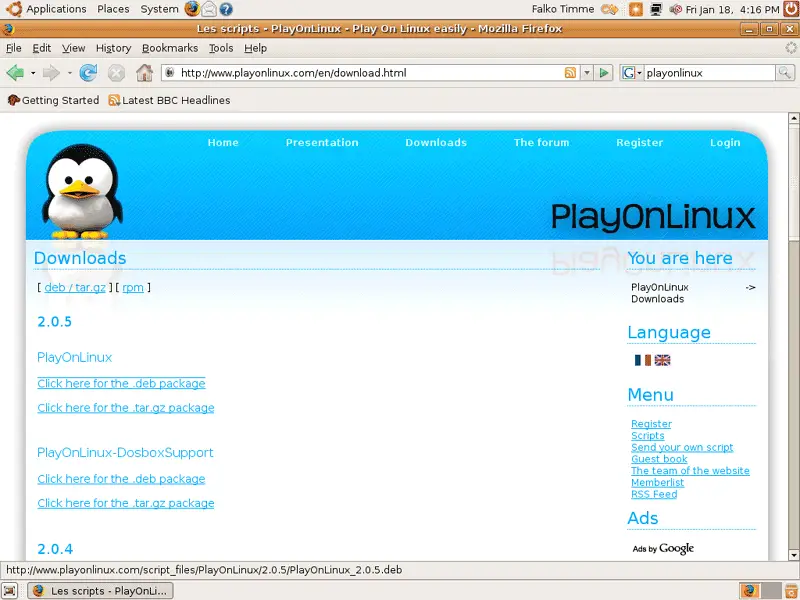Click the French flag language icon
Viewport: 800px width, 600px height.
[x=642, y=360]
